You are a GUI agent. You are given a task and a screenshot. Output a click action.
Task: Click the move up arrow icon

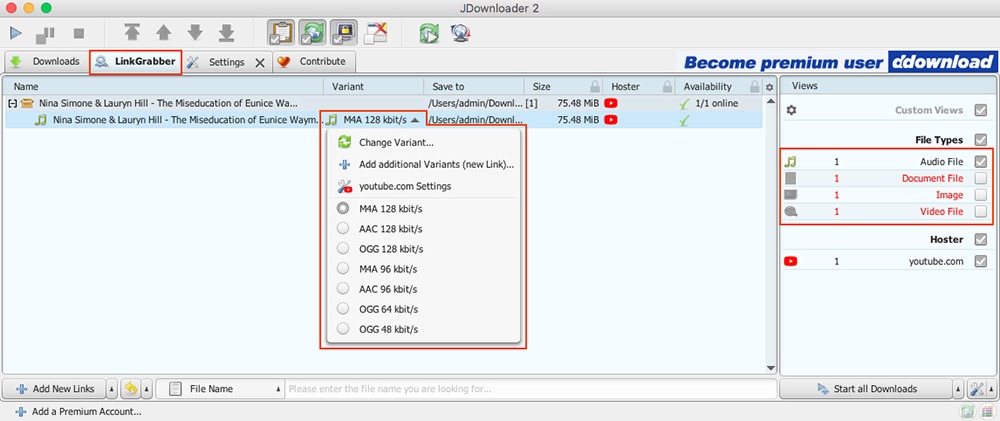point(164,33)
